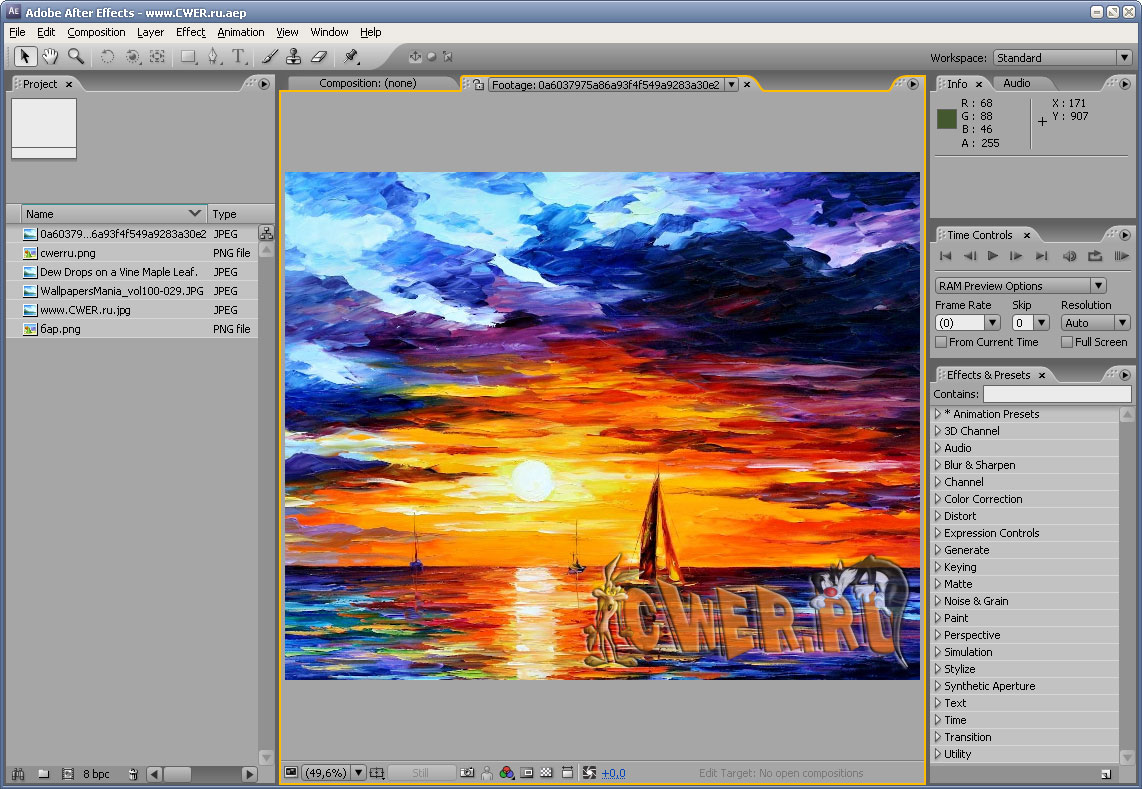This screenshot has width=1142, height=789.
Task: Expand the Blur & Sharpen effects category
Action: click(979, 465)
